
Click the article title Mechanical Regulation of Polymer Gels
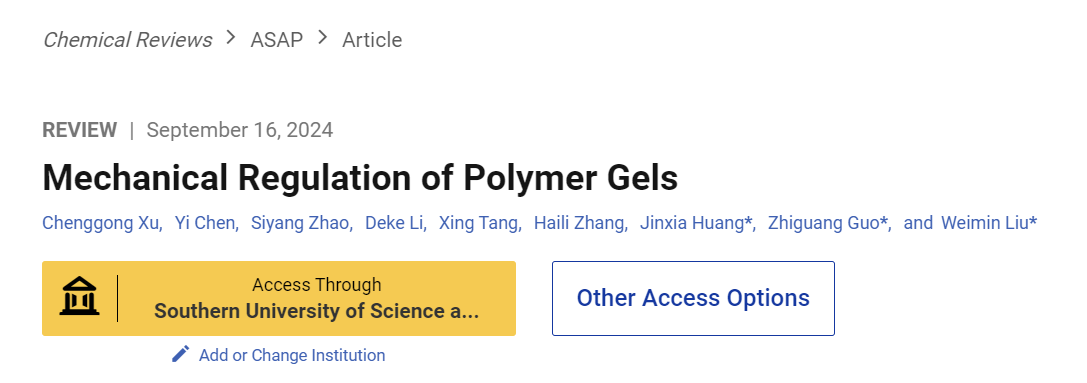360,178
